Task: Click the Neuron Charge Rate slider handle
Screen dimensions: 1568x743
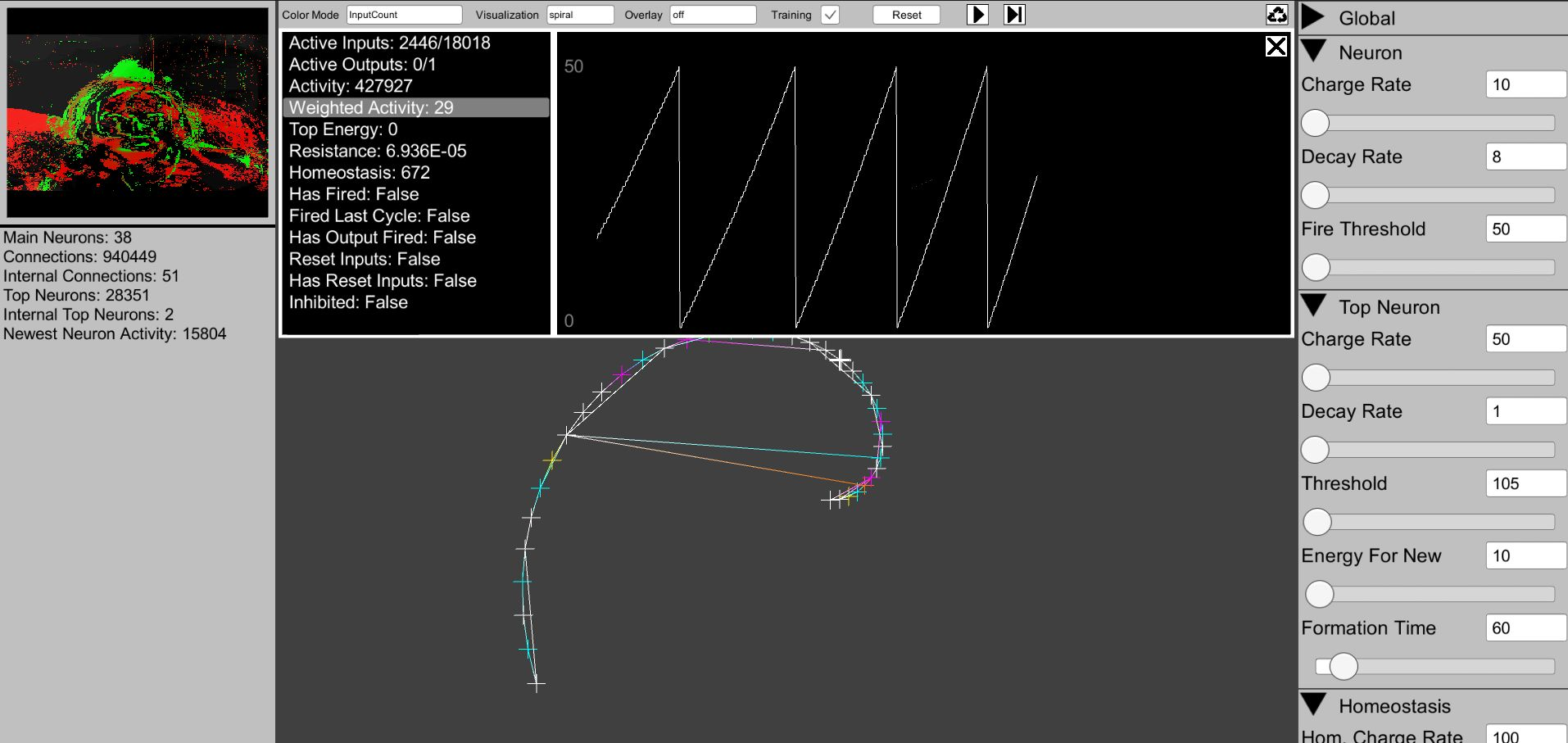Action: 1316,123
